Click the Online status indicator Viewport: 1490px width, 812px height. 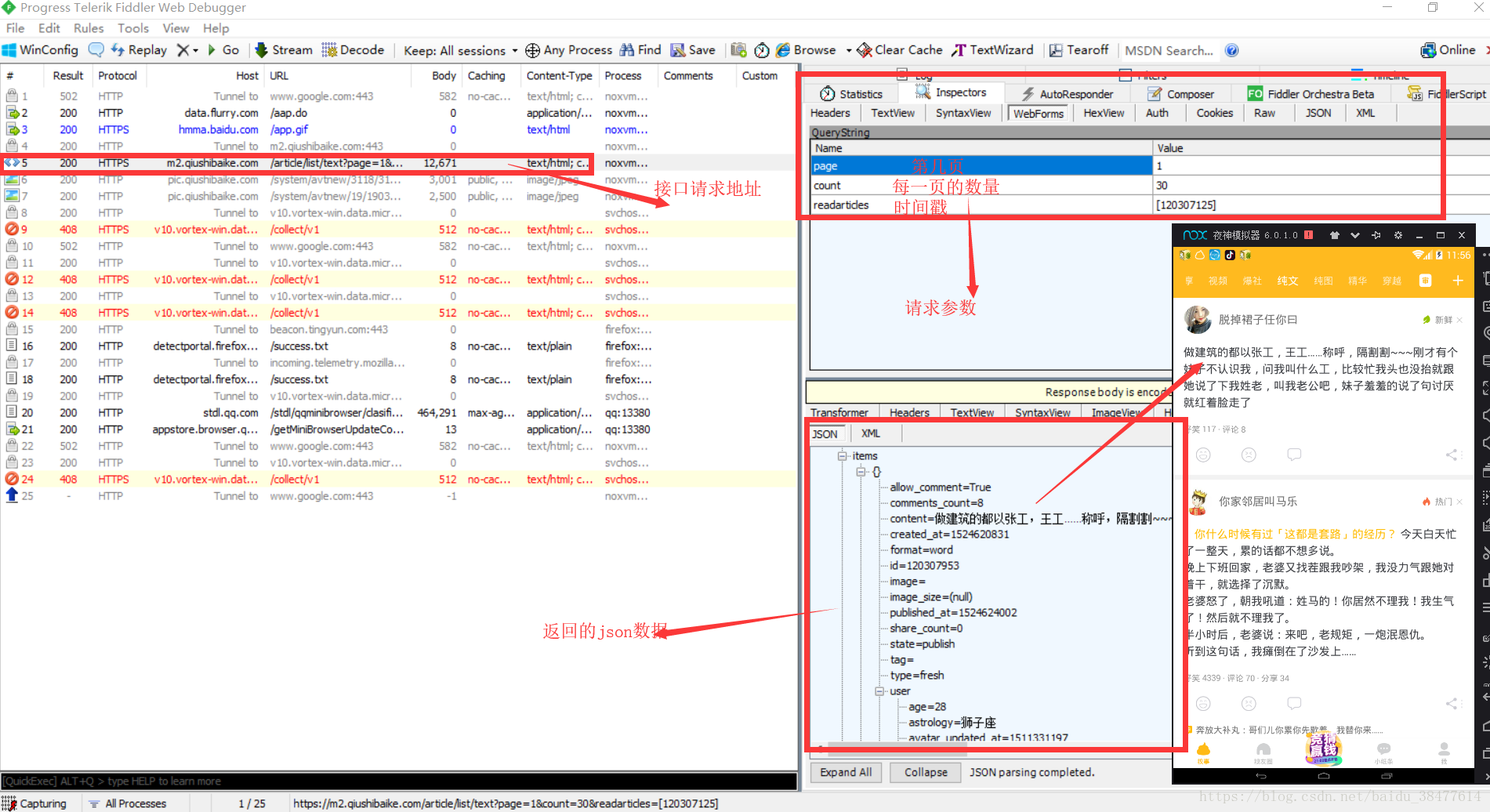pyautogui.click(x=1448, y=50)
